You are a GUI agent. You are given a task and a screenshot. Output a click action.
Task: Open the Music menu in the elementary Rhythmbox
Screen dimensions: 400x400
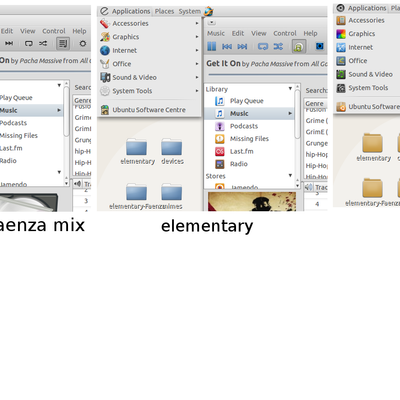(x=216, y=33)
